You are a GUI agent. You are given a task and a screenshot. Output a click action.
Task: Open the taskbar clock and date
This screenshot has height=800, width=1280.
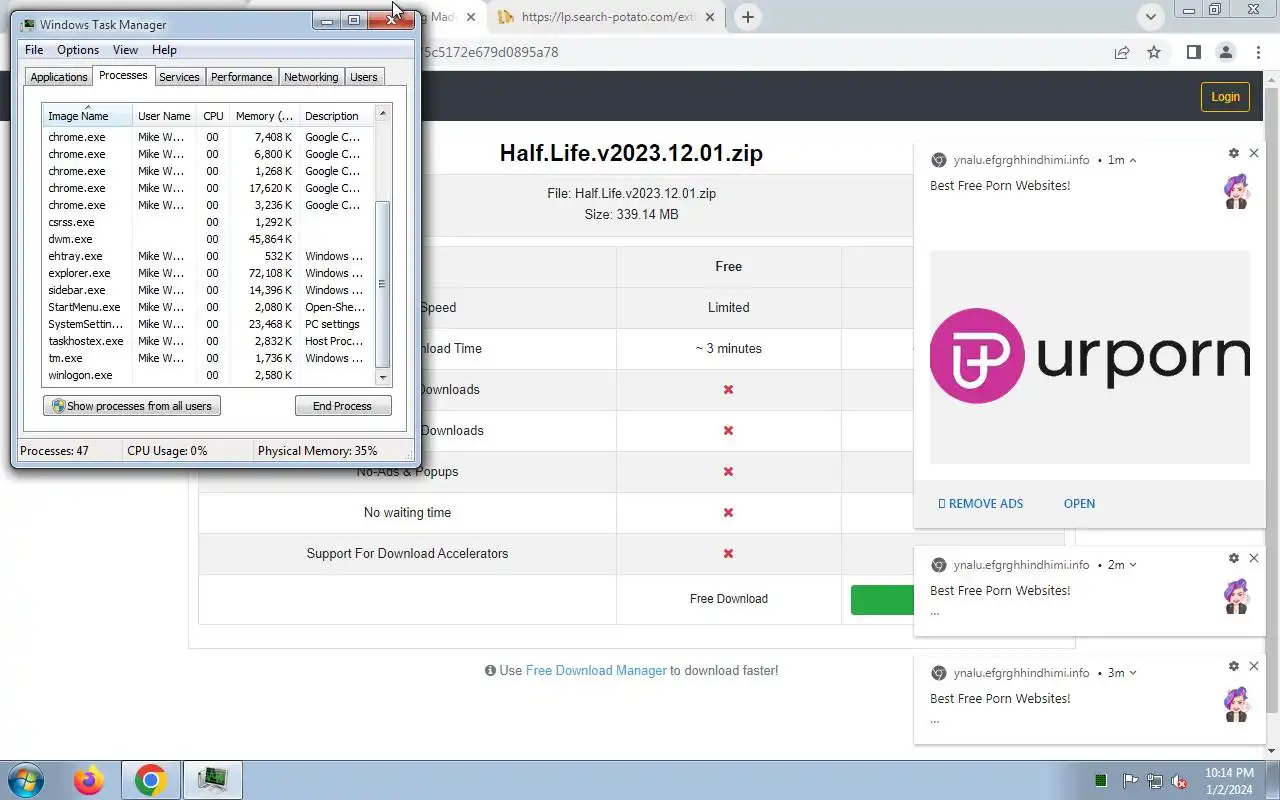pyautogui.click(x=1229, y=781)
